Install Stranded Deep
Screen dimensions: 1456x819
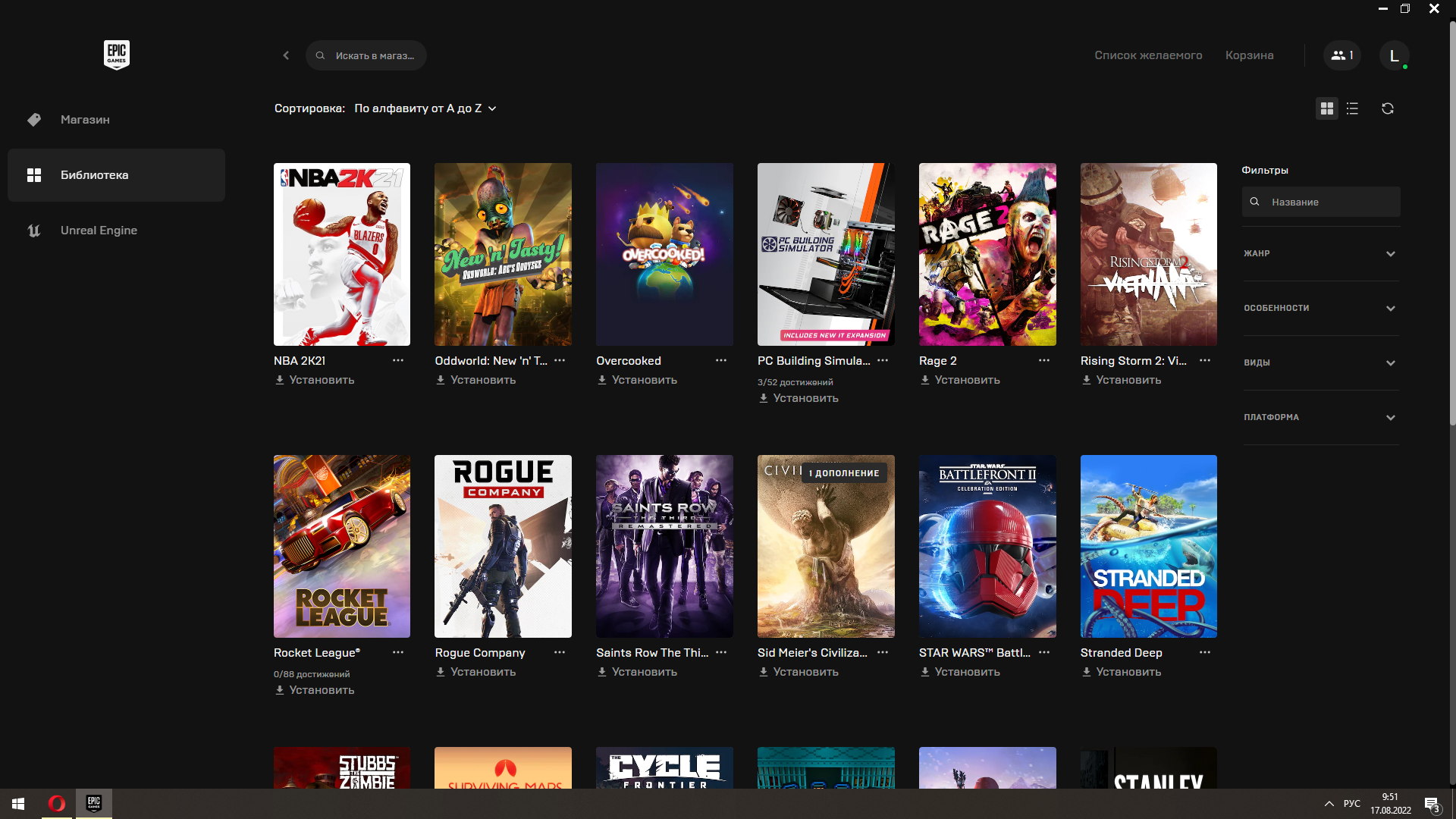[1121, 672]
